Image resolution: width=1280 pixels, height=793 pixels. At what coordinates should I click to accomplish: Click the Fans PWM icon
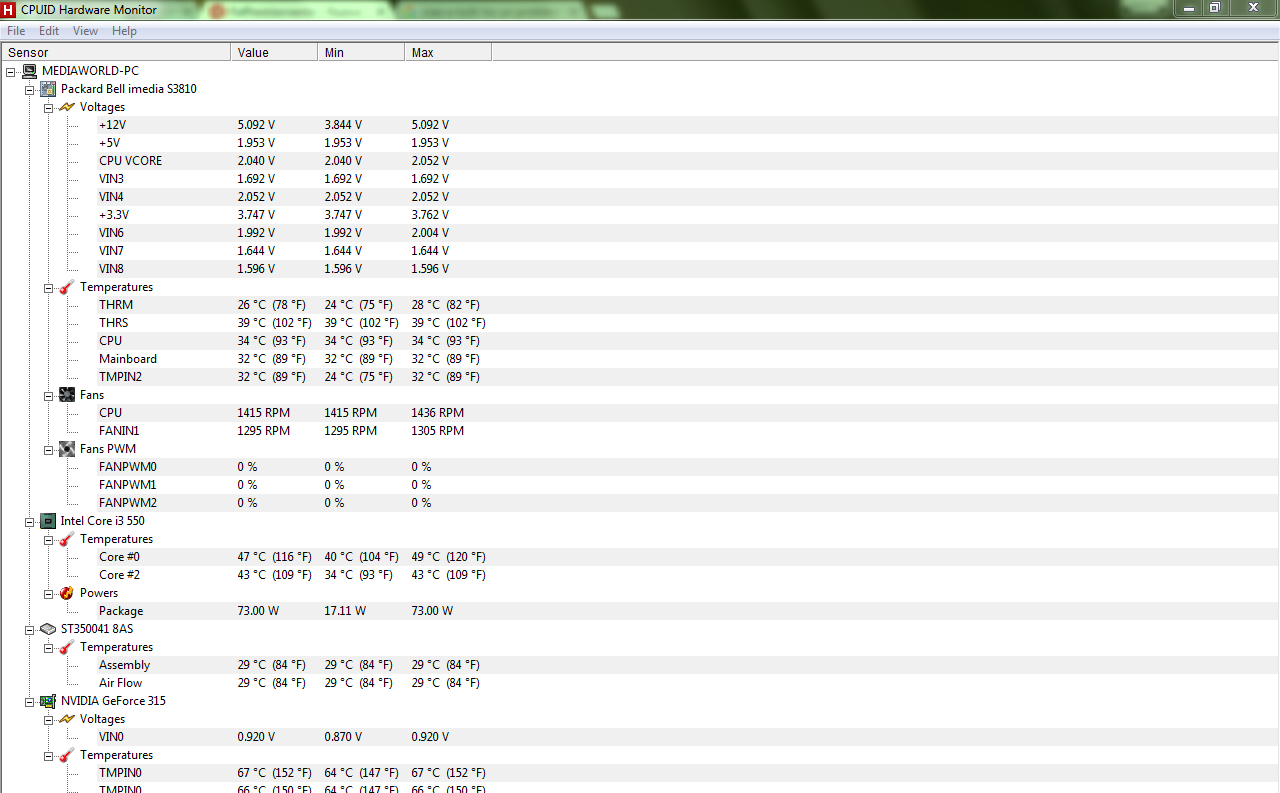coord(67,449)
